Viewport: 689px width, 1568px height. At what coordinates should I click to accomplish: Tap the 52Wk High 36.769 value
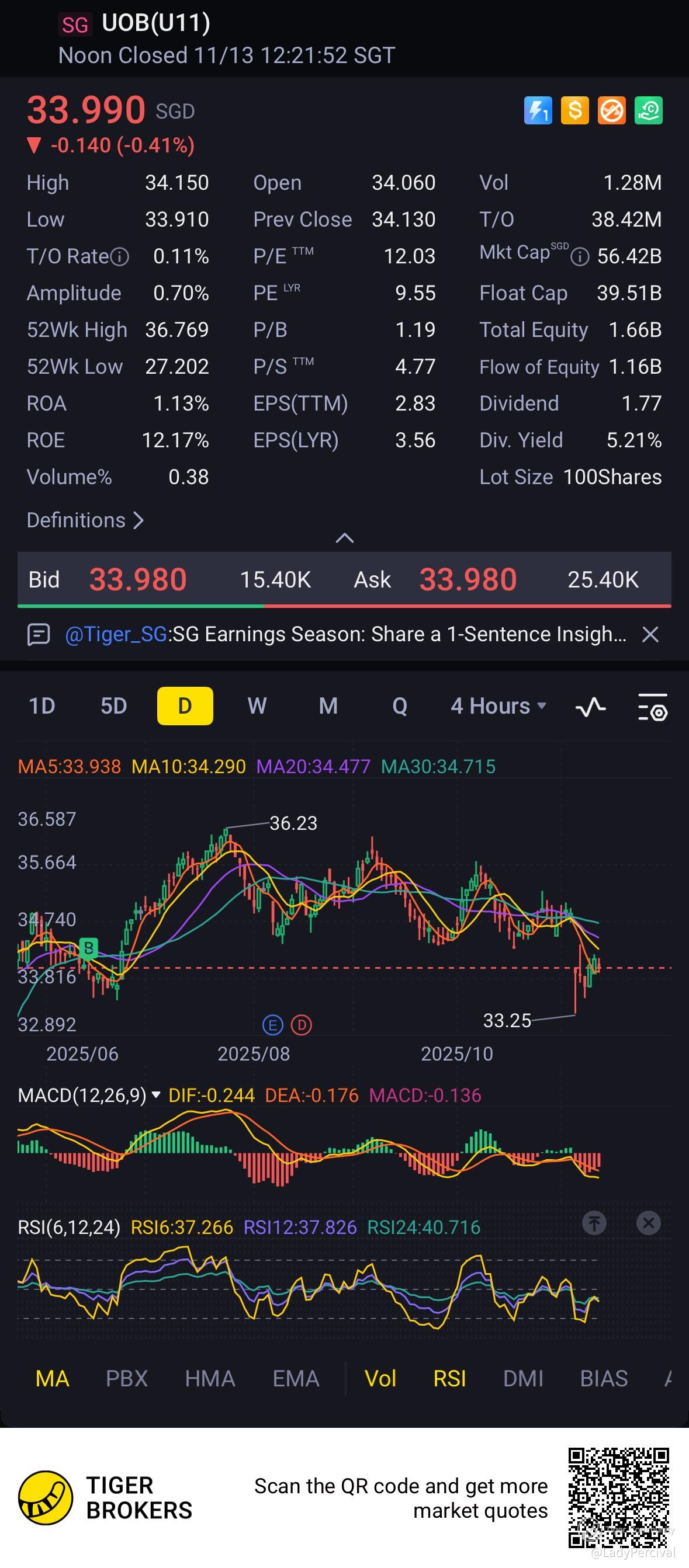[x=176, y=330]
